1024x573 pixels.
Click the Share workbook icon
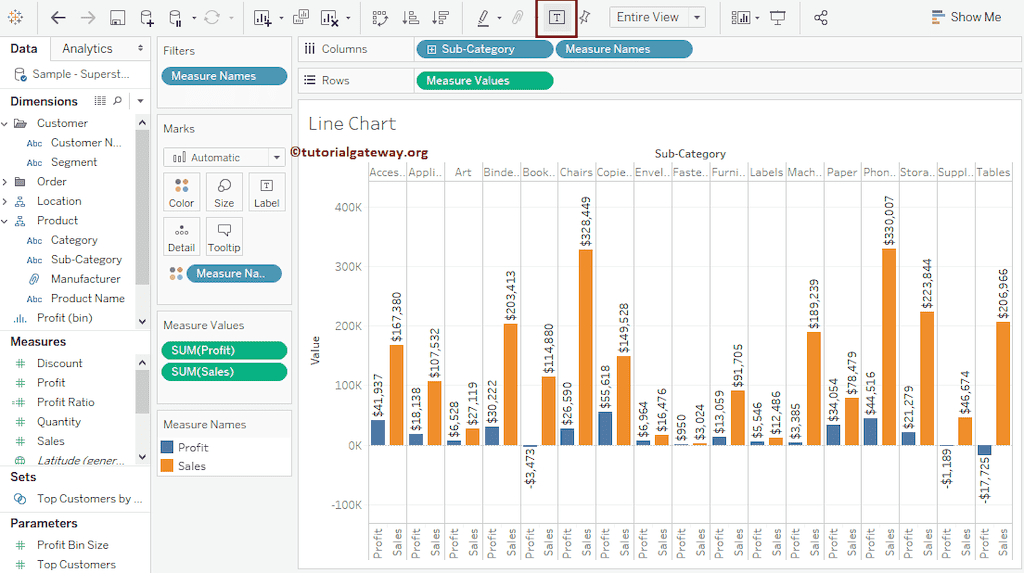[821, 17]
